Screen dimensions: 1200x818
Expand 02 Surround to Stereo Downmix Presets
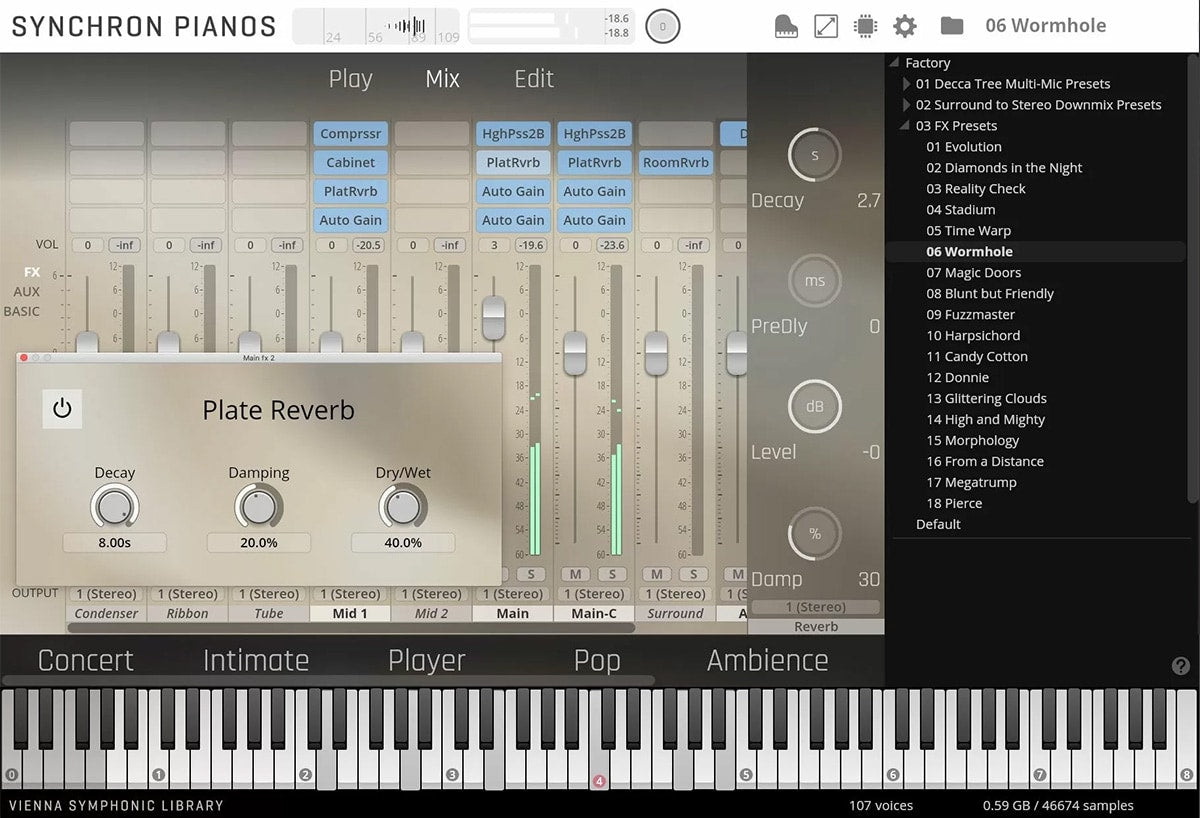click(907, 105)
